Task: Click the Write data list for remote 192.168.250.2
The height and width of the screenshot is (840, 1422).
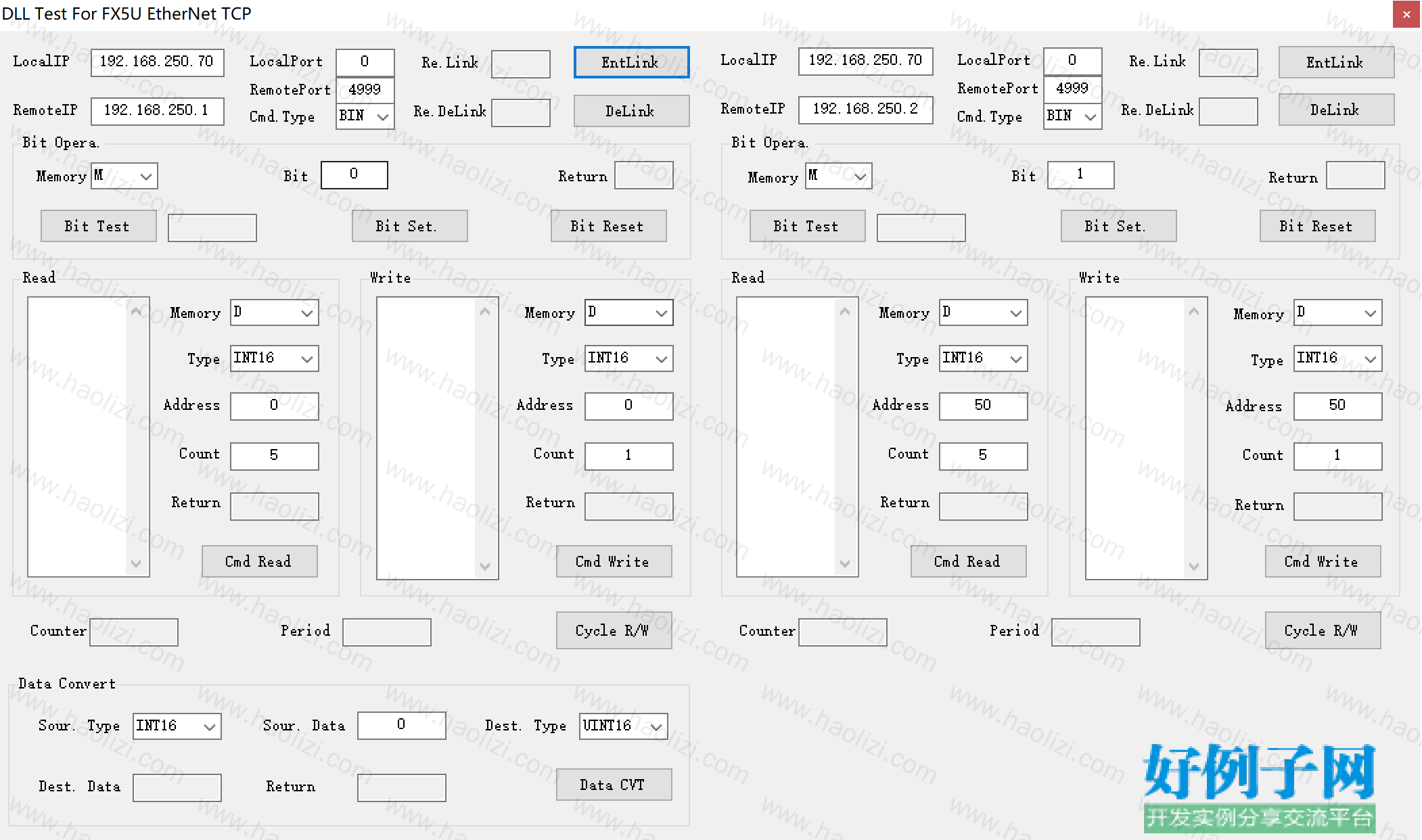Action: (1147, 438)
